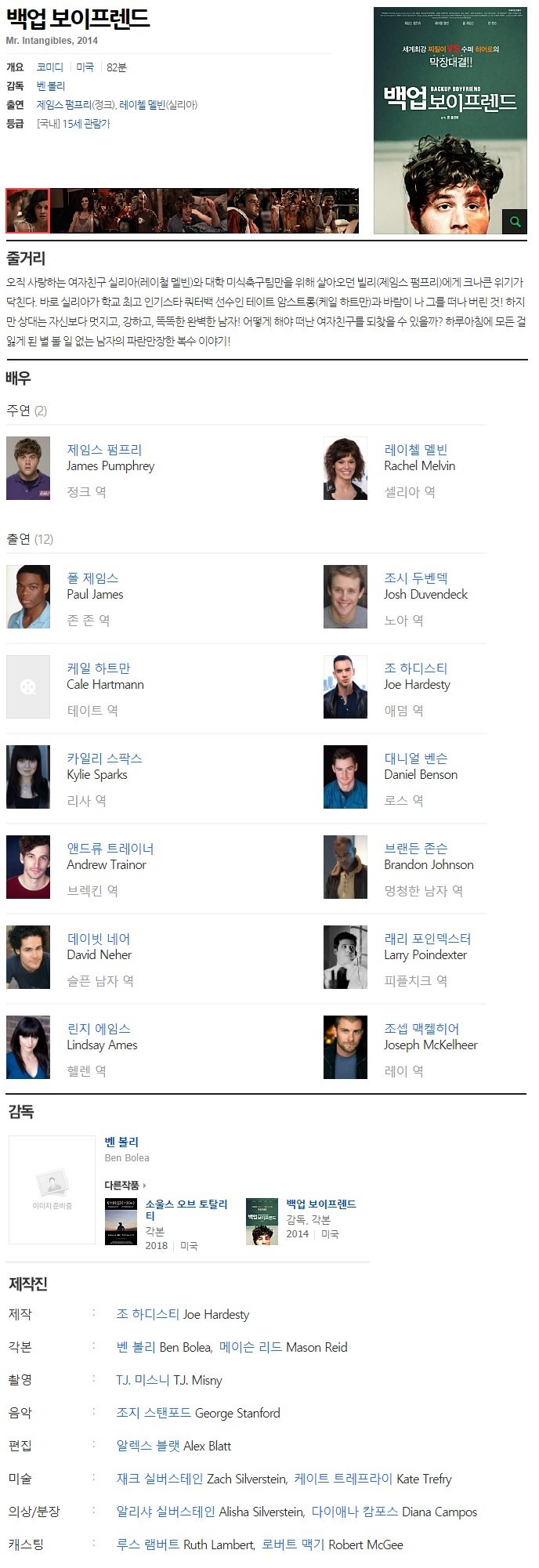539x1568 pixels.
Task: Click 린지 에임스 name link
Action: (x=99, y=1029)
